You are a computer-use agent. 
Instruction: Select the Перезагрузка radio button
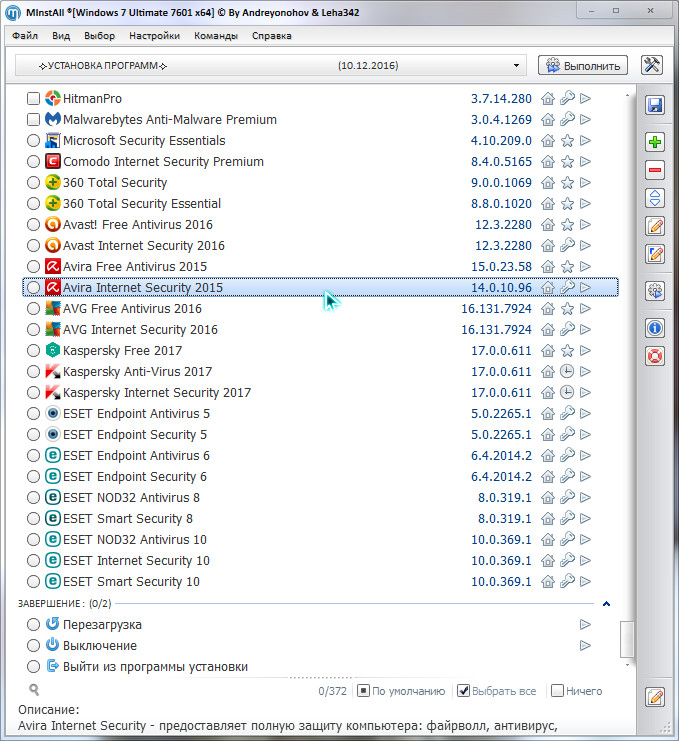33,624
